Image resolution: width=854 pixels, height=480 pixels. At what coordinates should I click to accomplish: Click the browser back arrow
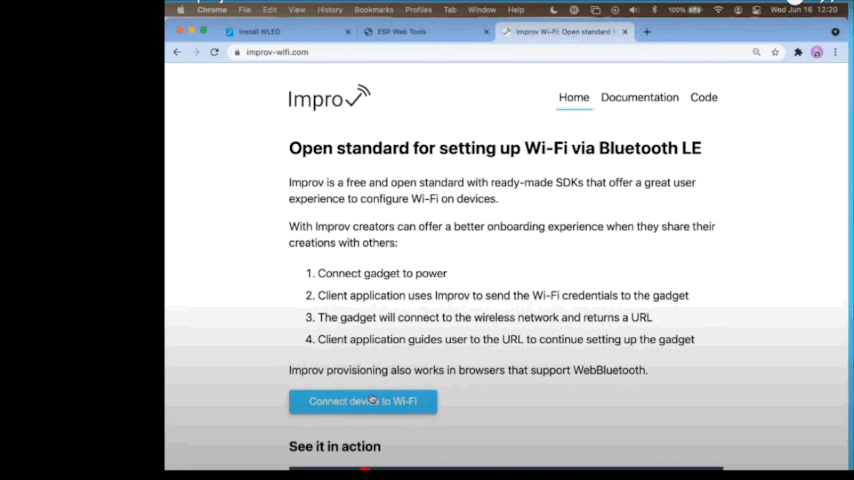177,52
